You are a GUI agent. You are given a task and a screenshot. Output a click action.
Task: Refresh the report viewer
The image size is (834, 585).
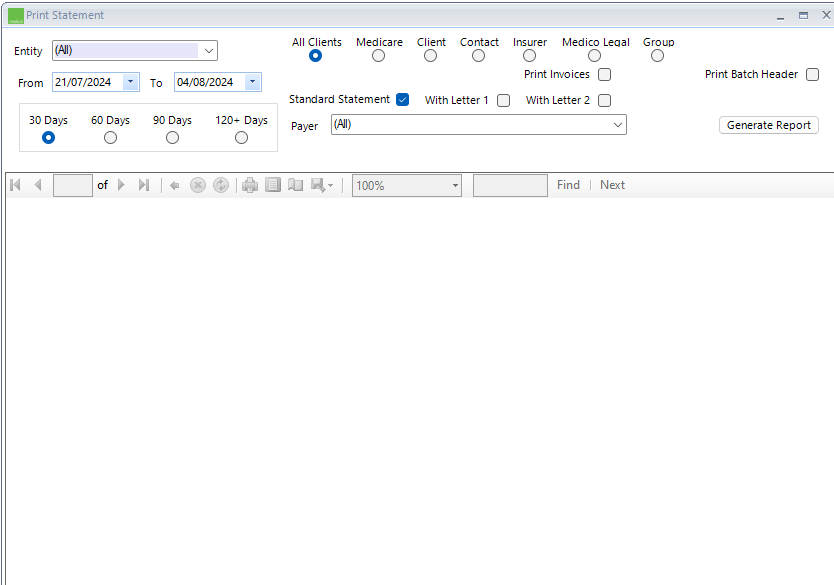pos(221,185)
